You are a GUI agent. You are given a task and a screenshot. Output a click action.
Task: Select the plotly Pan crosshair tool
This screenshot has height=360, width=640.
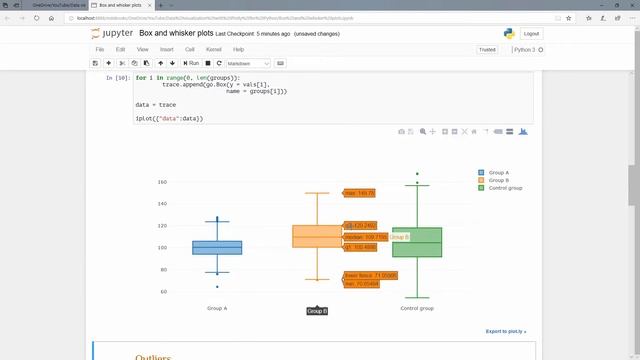pos(433,131)
